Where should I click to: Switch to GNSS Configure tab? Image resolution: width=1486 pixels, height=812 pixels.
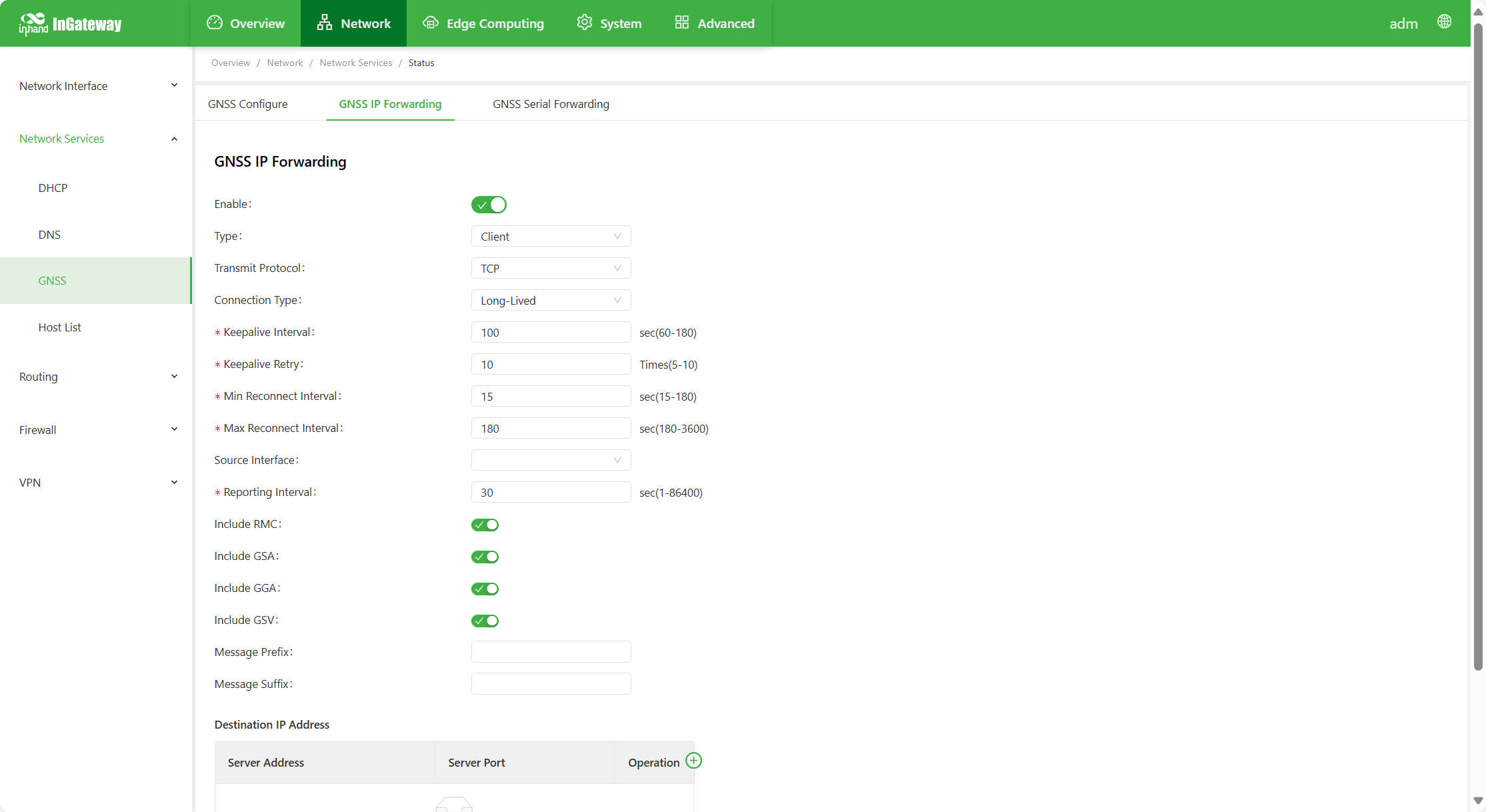(x=247, y=104)
